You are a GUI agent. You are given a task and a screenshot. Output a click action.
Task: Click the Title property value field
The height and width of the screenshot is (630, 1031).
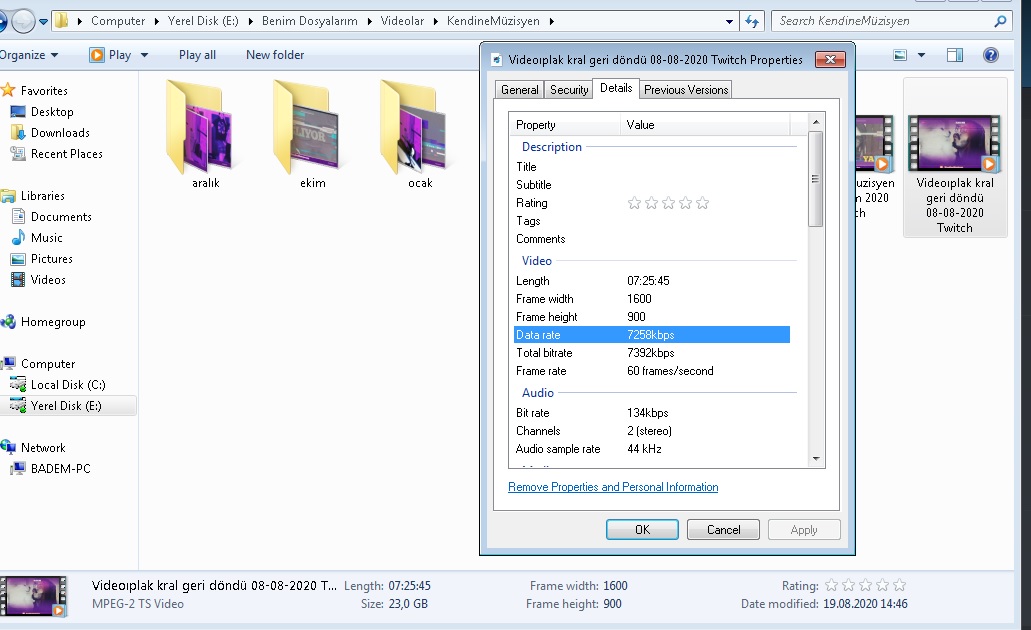click(707, 167)
